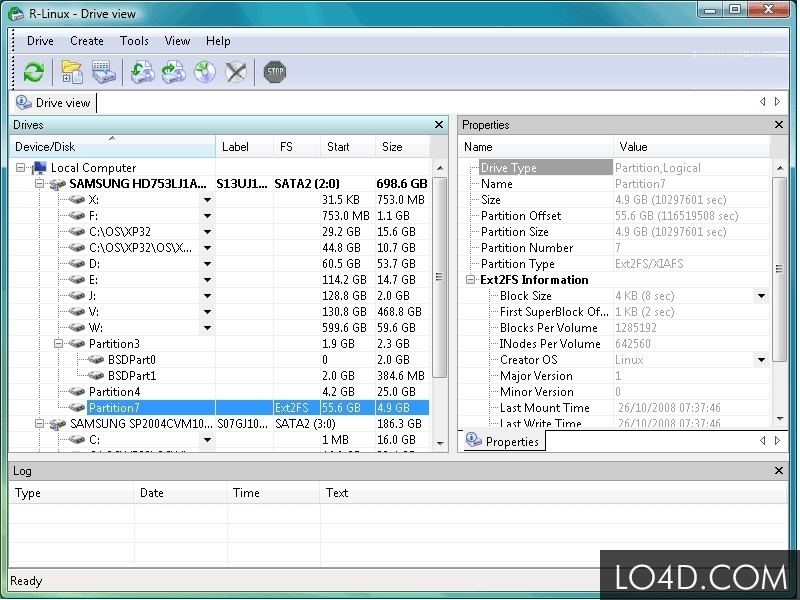Open the dropdown arrow for V: drive

click(207, 312)
